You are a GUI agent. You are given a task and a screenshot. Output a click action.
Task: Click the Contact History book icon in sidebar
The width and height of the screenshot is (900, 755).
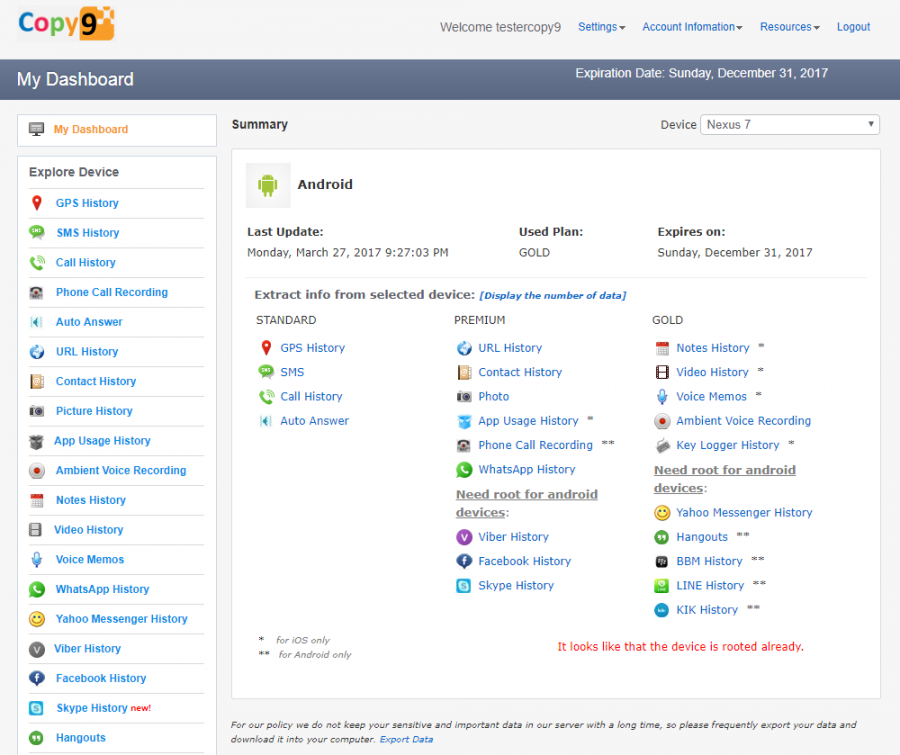tap(37, 381)
